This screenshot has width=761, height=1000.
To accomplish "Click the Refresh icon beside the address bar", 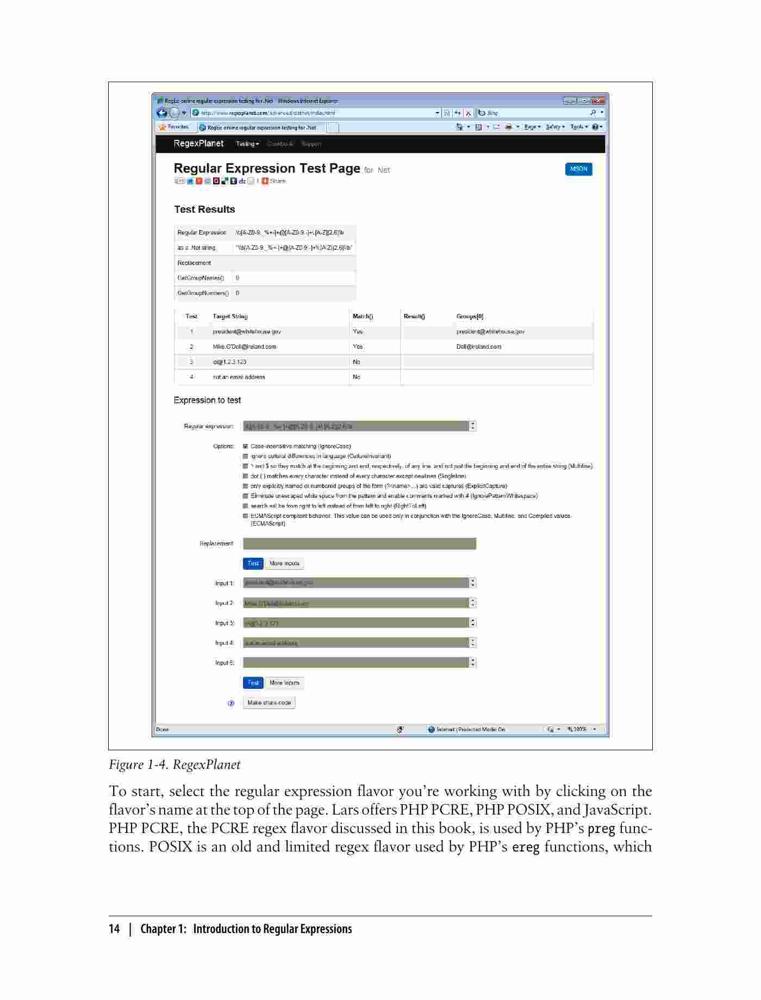I will [x=457, y=113].
